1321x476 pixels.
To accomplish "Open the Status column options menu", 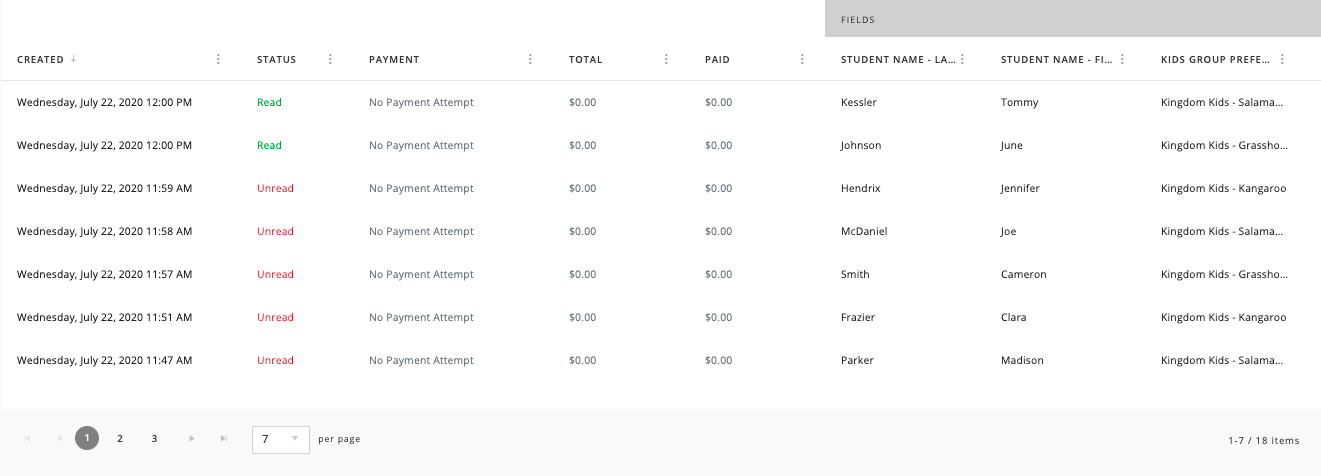I will point(330,60).
